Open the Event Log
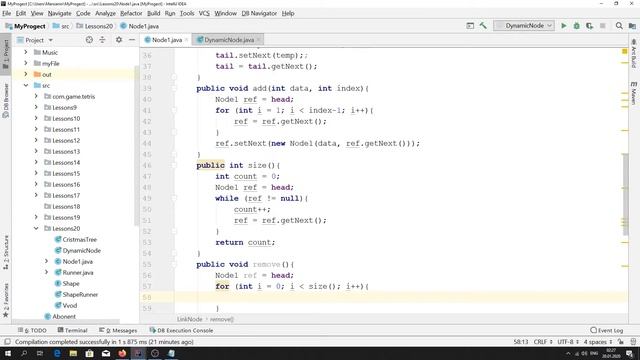This screenshot has width=640, height=360. [607, 330]
